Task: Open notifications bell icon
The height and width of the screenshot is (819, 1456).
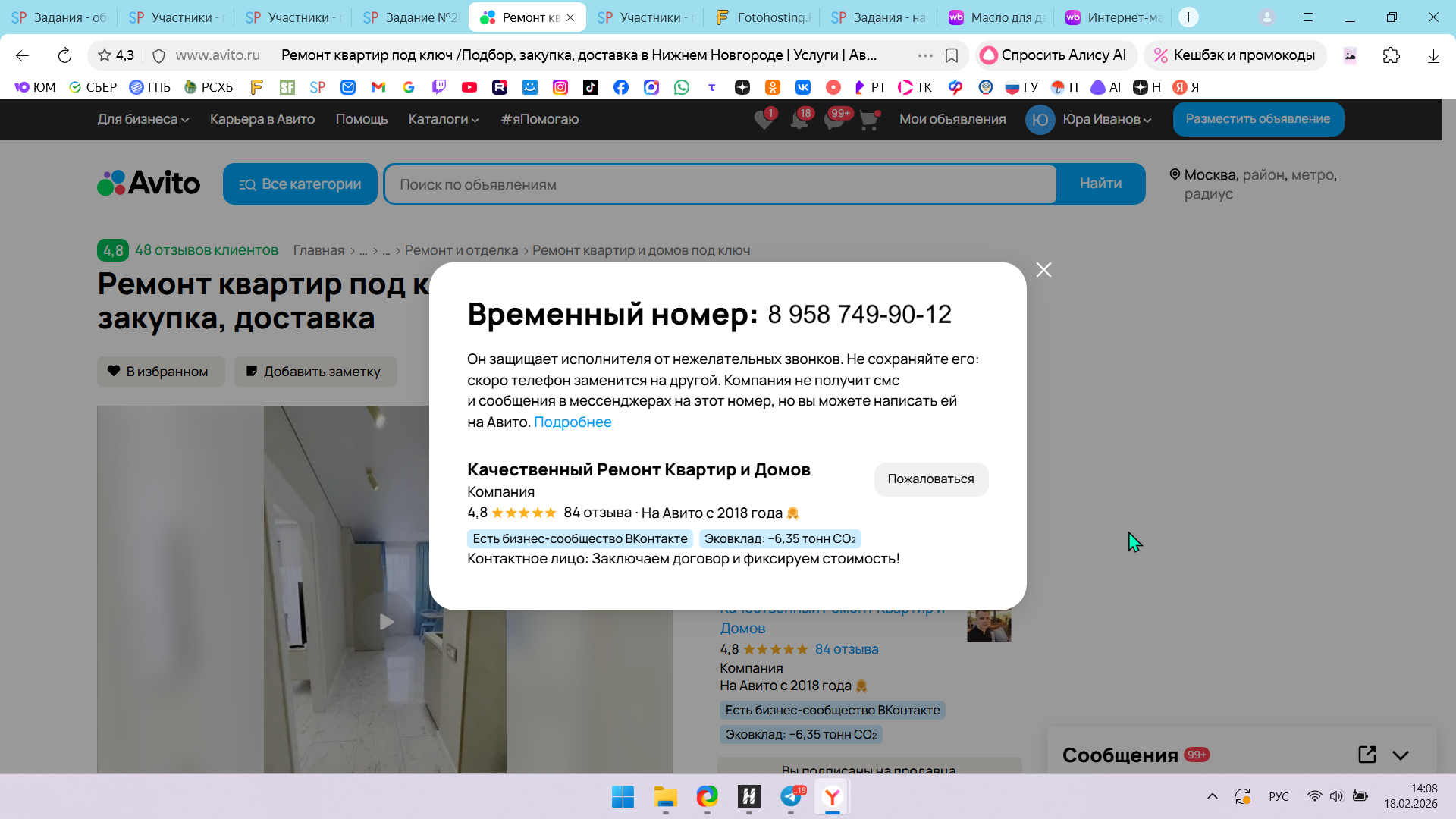Action: (x=799, y=120)
